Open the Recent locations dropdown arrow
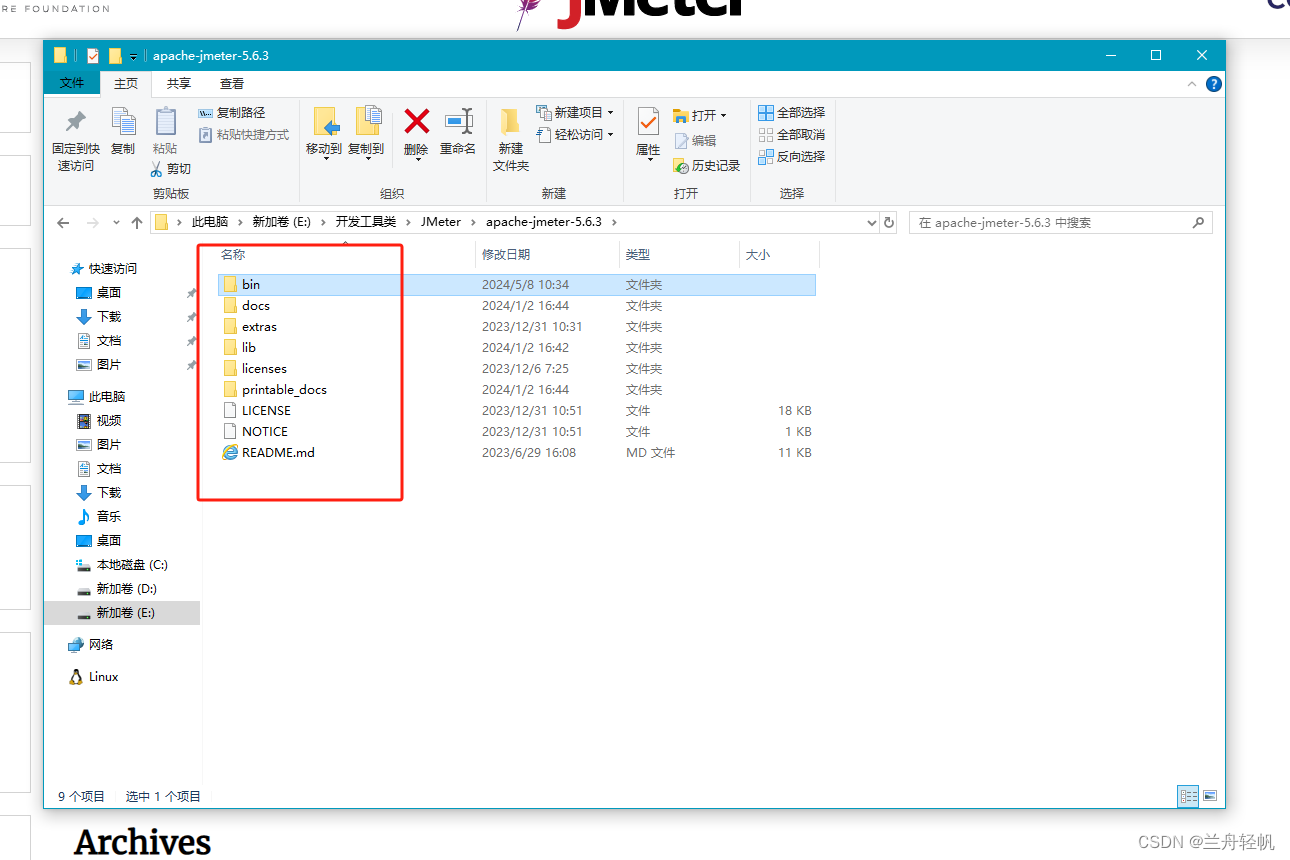Image resolution: width=1290 pixels, height=860 pixels. coord(116,223)
